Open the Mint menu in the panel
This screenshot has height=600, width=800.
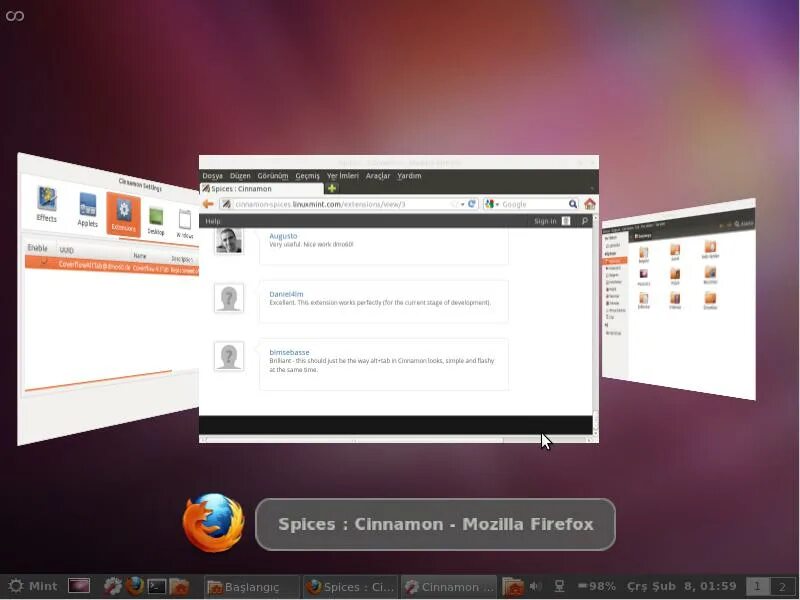coord(33,586)
